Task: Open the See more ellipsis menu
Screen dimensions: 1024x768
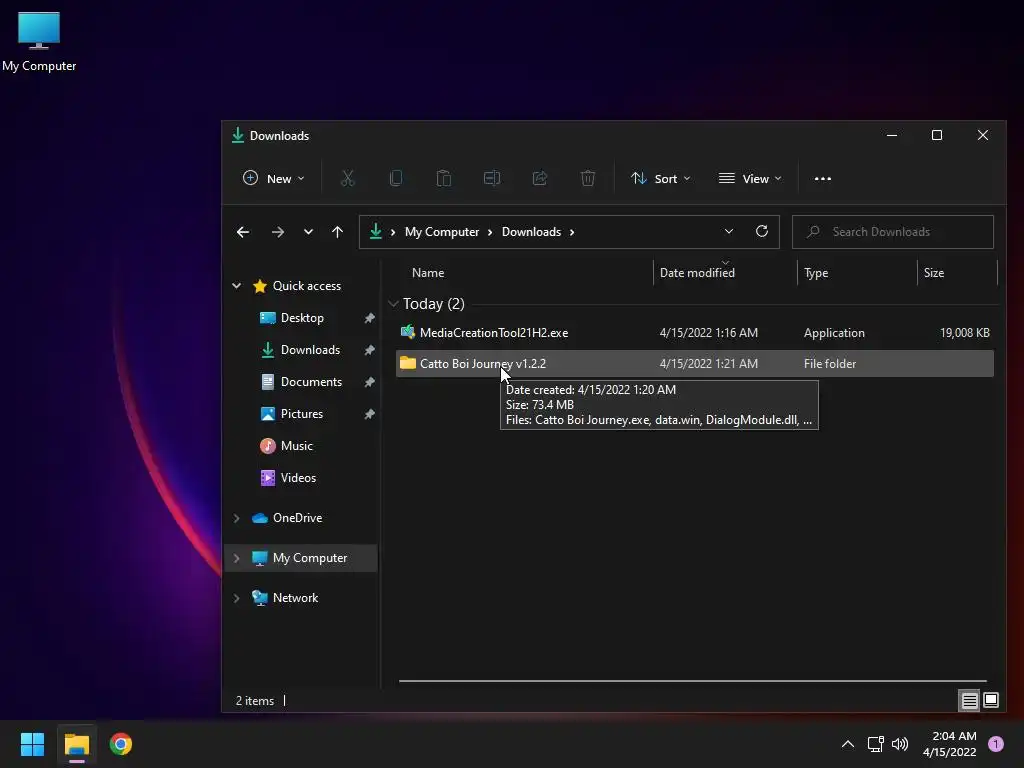Action: coord(823,179)
